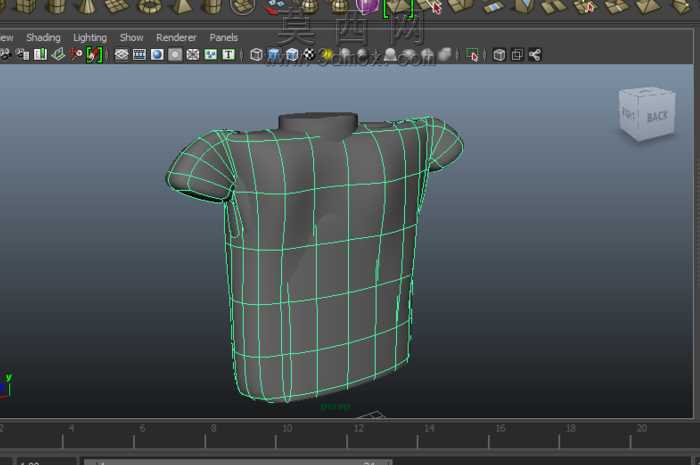The height and width of the screenshot is (465, 700).
Task: Toggle the gate mask icon
Action: point(175,55)
